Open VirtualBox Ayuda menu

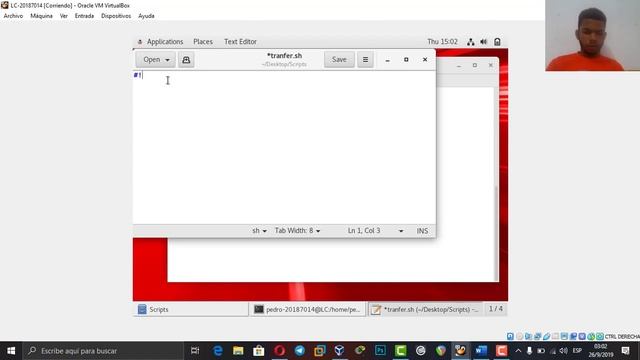tap(146, 16)
